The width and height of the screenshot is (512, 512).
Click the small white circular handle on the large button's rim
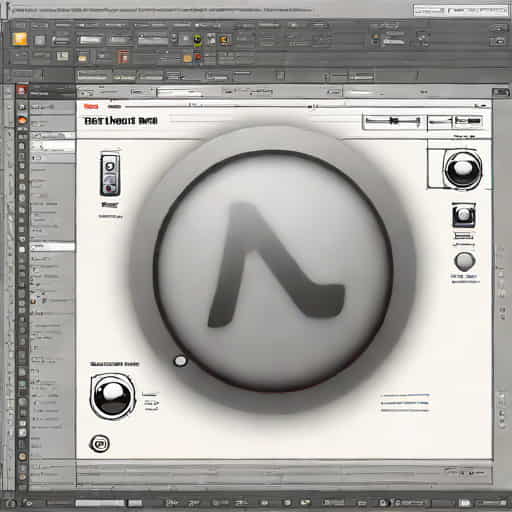coord(180,361)
